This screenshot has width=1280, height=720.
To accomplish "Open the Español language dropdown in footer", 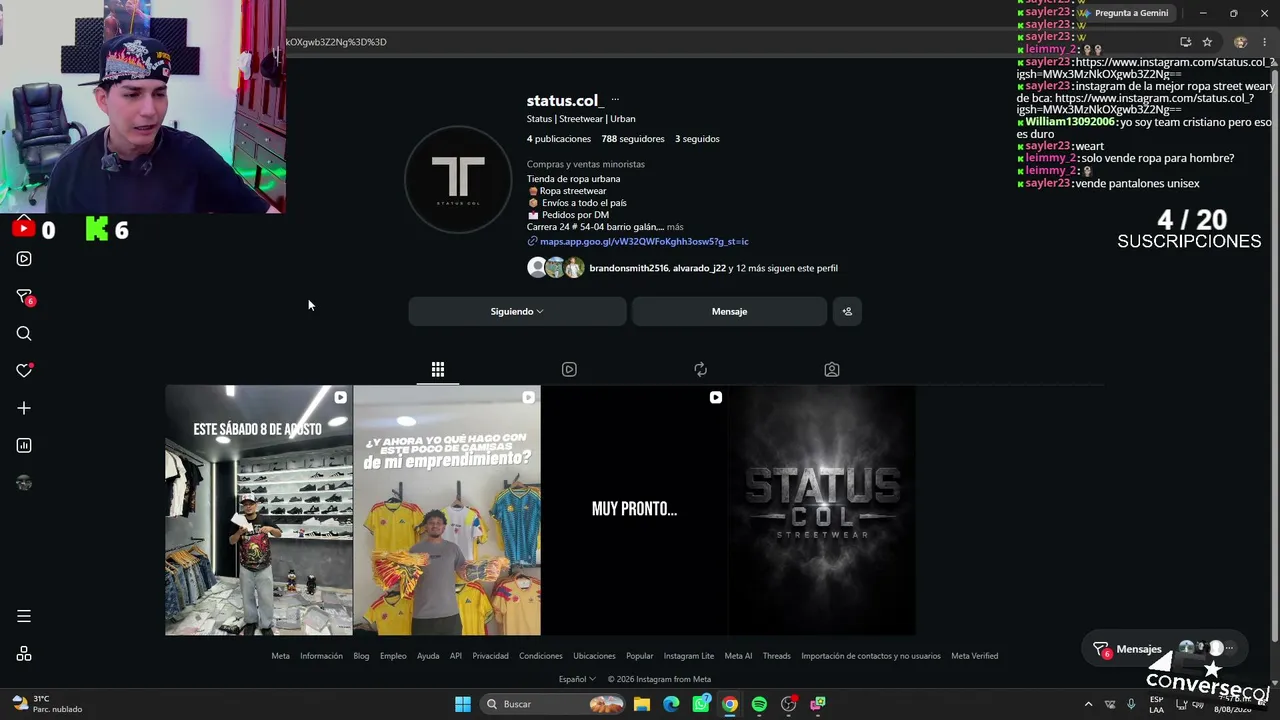I will 577,679.
